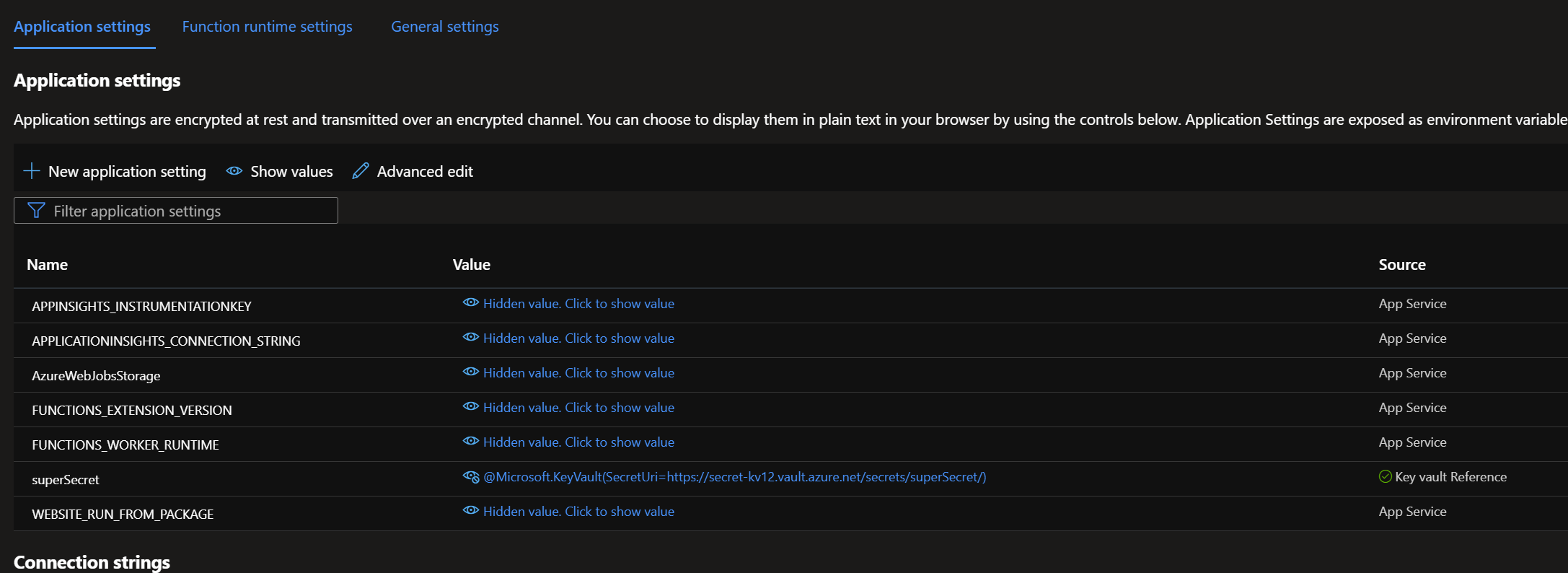
Task: Sort by the Name column header
Action: point(48,265)
